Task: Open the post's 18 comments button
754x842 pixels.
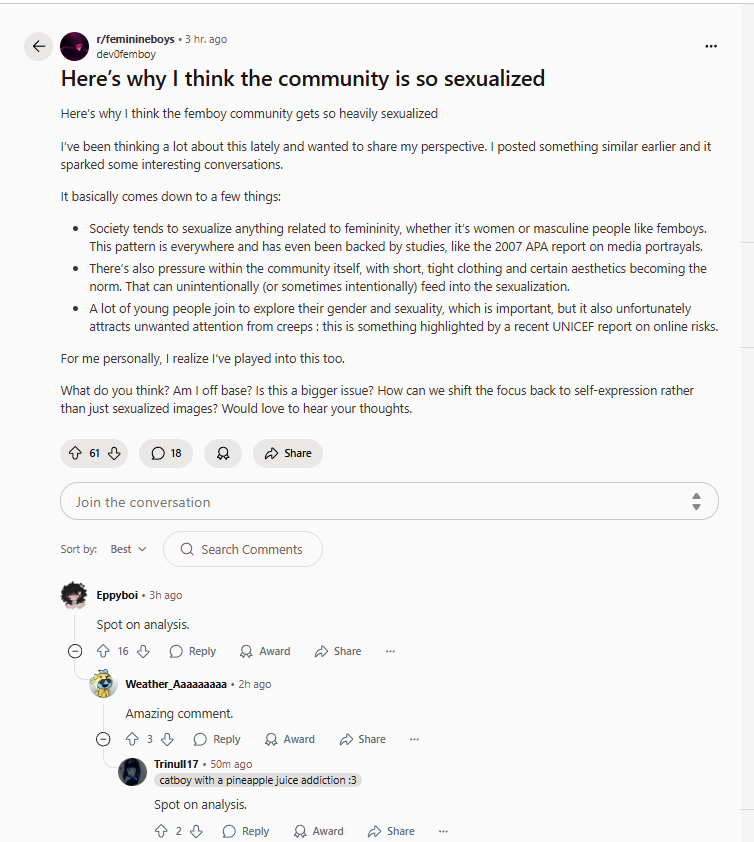Action: (166, 453)
